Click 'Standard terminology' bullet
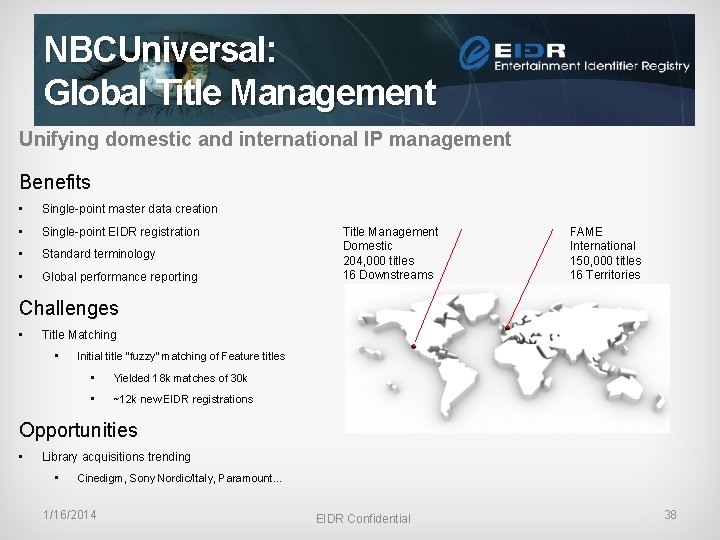Image resolution: width=720 pixels, height=540 pixels. [x=99, y=254]
